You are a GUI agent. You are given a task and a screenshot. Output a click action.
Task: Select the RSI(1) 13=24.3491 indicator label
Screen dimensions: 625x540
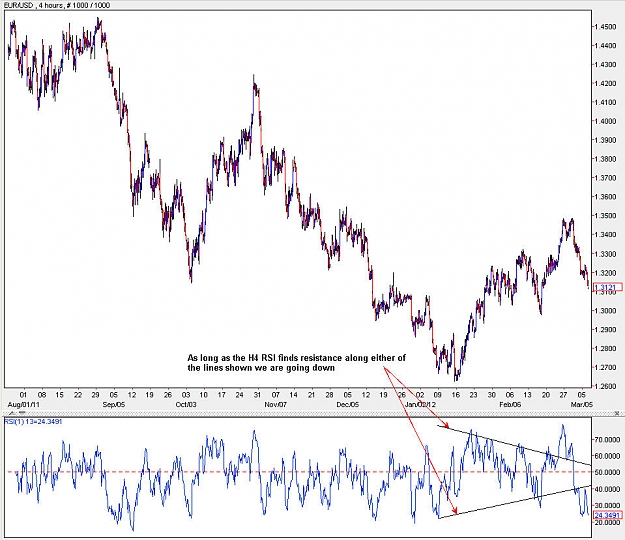33,421
